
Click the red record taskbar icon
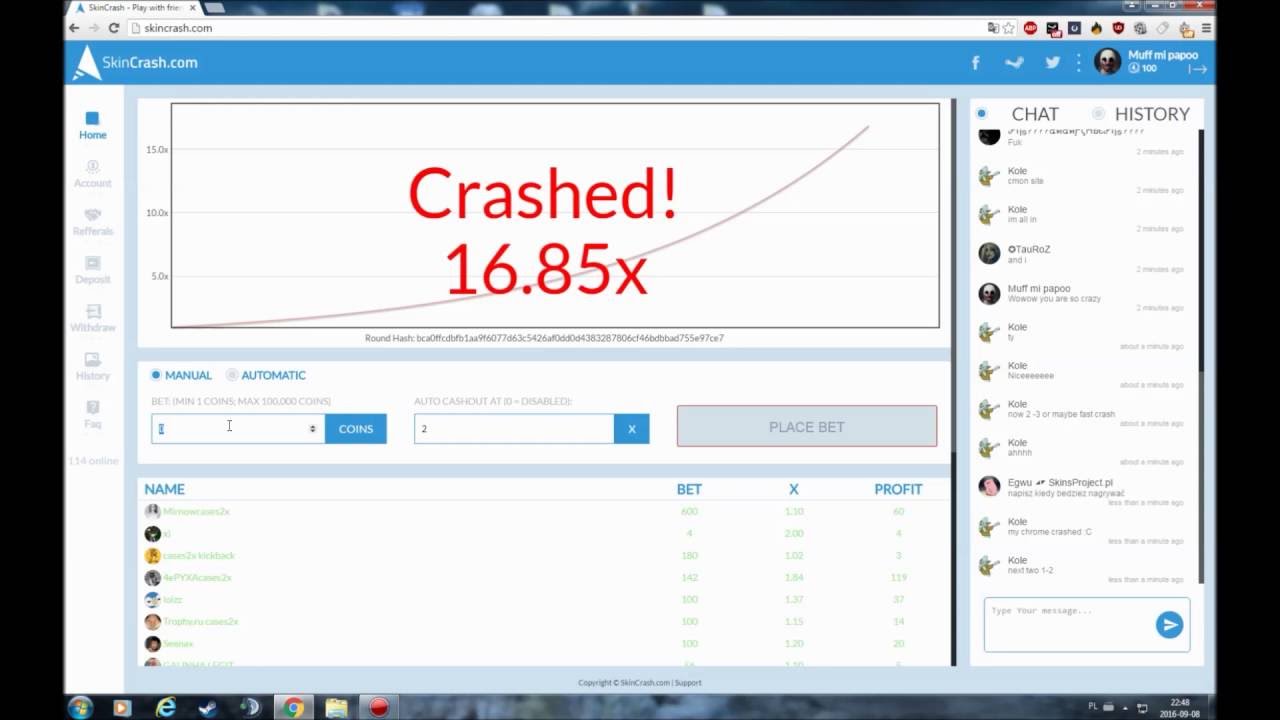click(379, 707)
